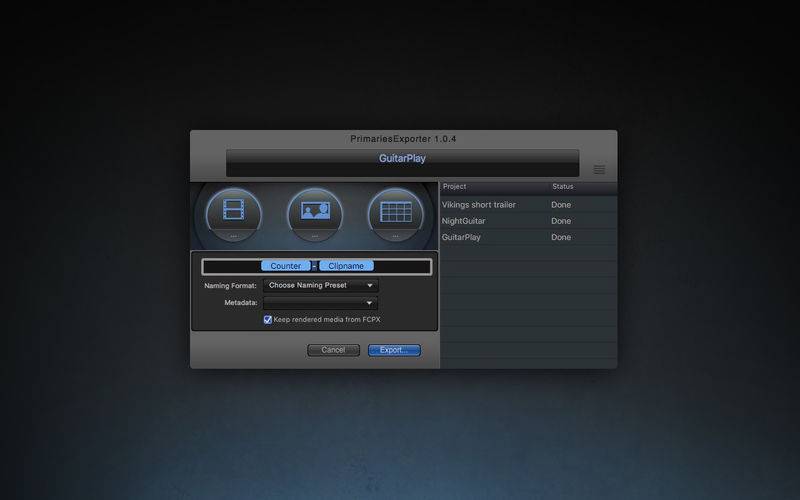Click the Cancel button

333,350
